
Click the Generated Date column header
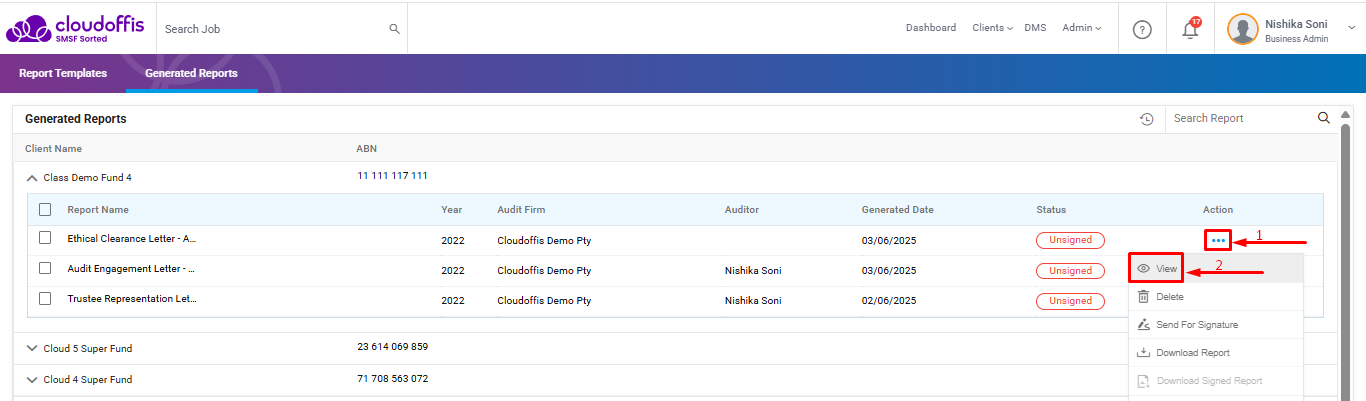898,210
